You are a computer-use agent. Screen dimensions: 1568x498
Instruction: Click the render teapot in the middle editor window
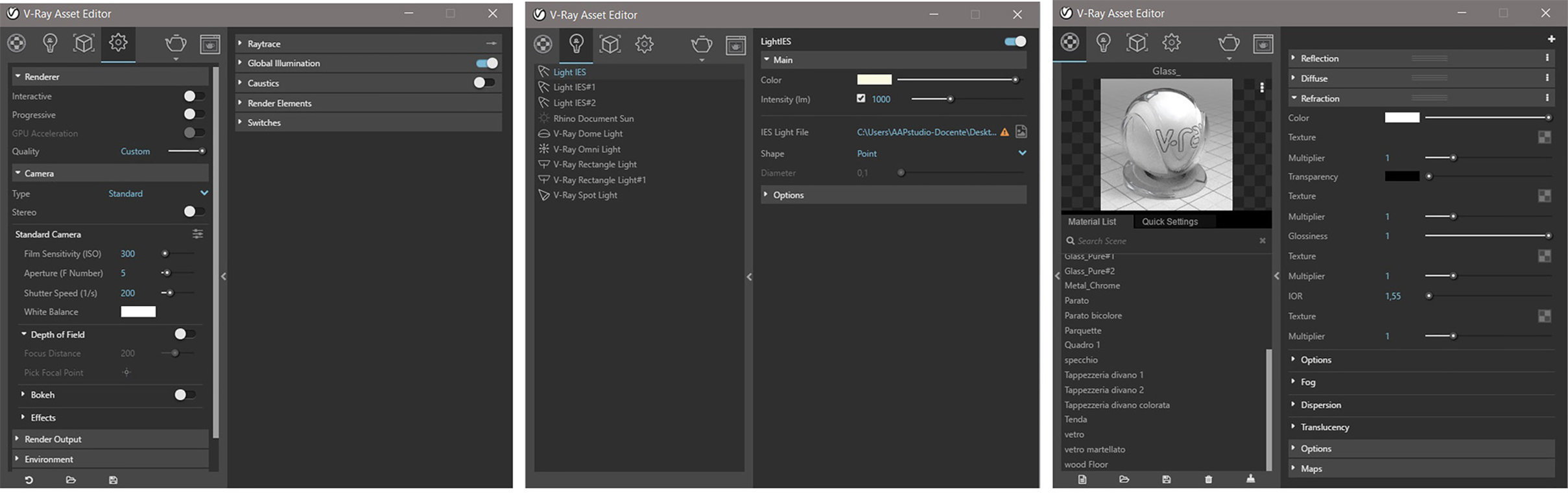(x=702, y=45)
